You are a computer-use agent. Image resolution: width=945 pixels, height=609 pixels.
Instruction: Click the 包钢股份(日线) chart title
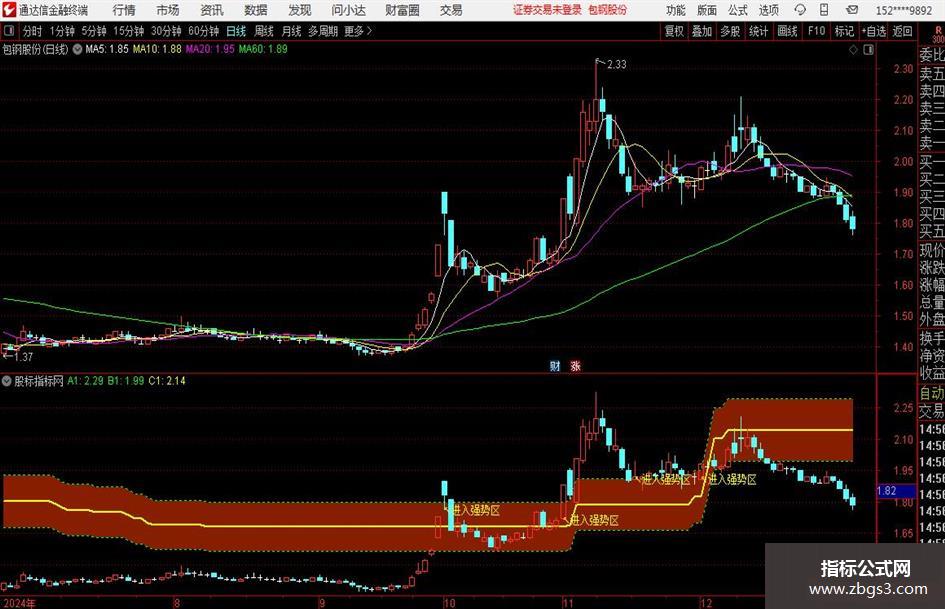(35, 49)
